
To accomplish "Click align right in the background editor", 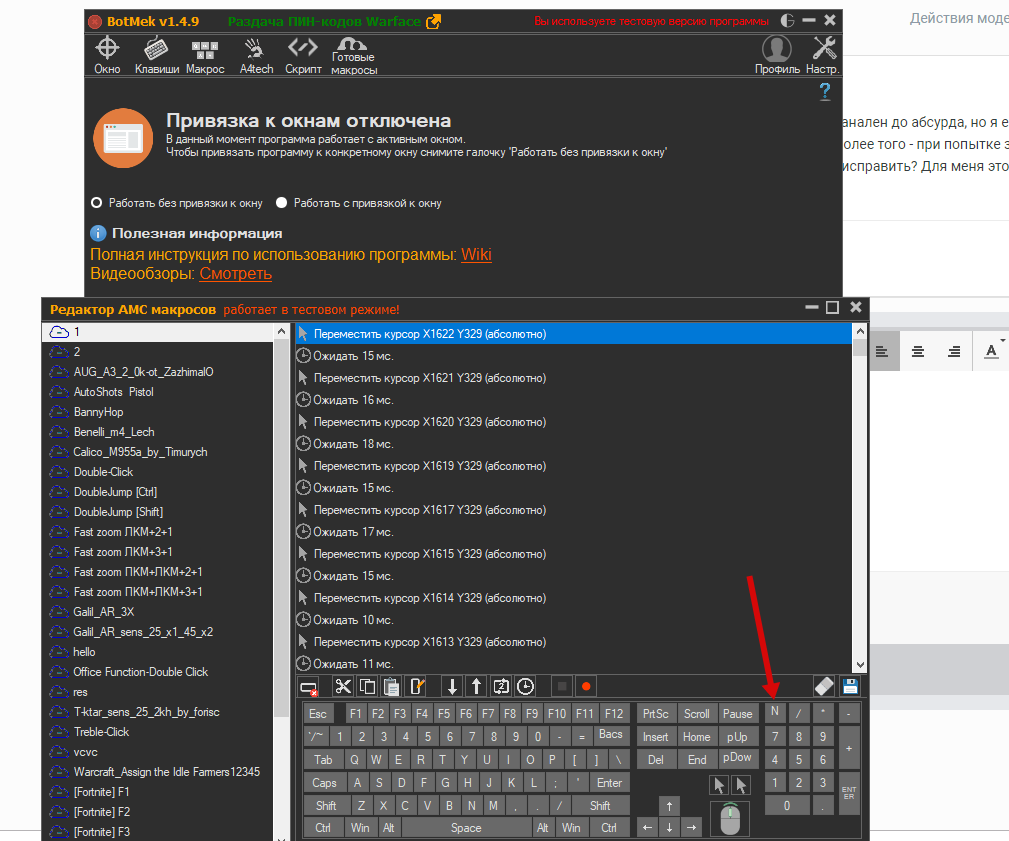I will 954,351.
